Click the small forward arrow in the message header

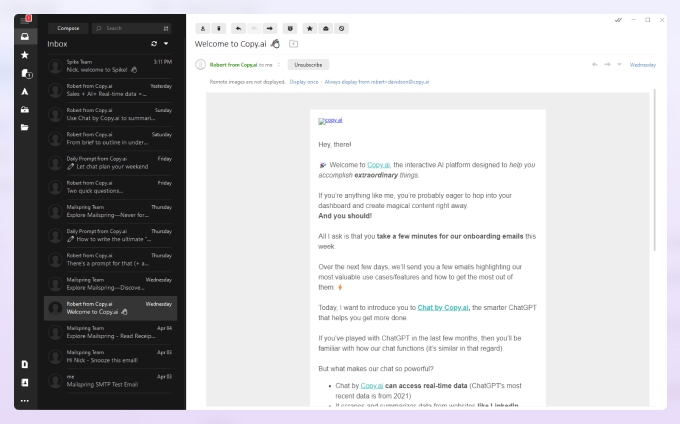click(608, 65)
